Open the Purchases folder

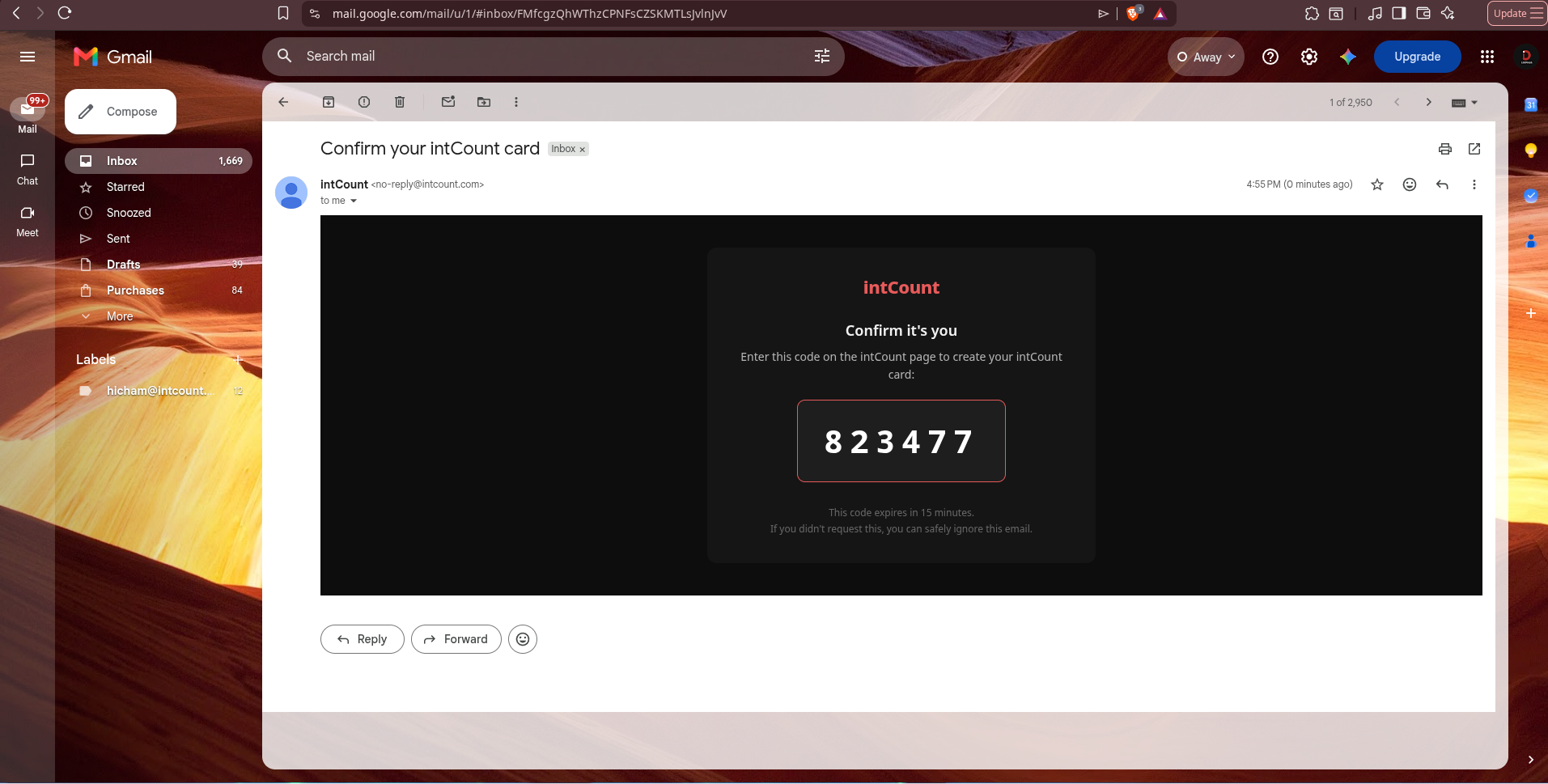click(159, 290)
